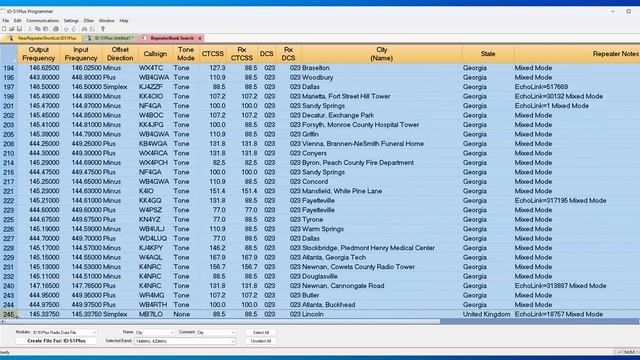The height and width of the screenshot is (360, 640).
Task: Click the Save toolbar icon
Action: click(x=19, y=29)
